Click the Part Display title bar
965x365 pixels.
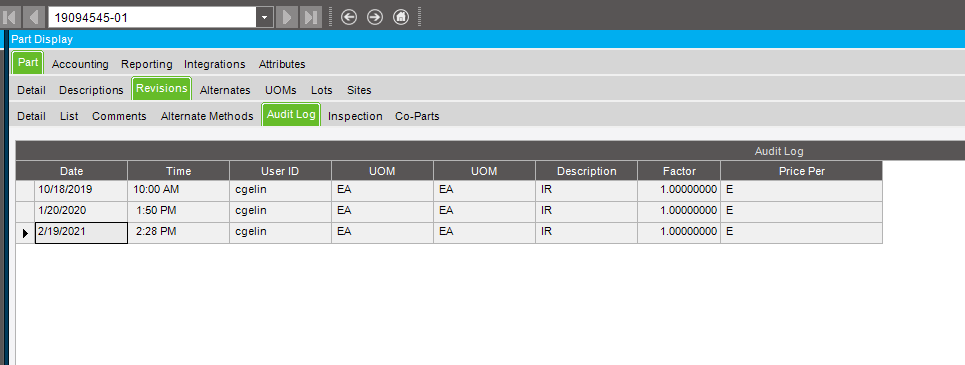(487, 39)
